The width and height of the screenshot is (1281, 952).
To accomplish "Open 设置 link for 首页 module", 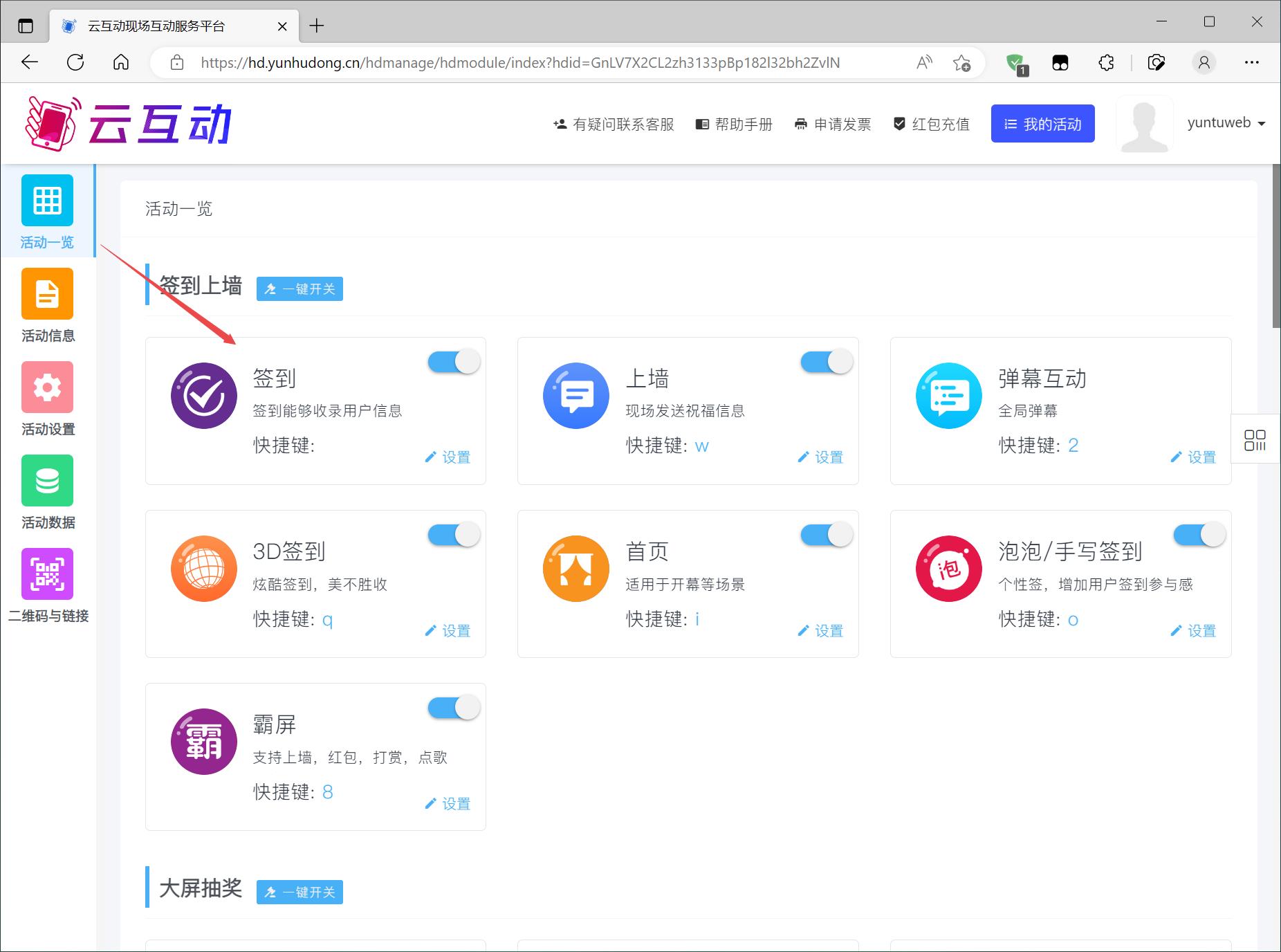I will click(x=821, y=631).
